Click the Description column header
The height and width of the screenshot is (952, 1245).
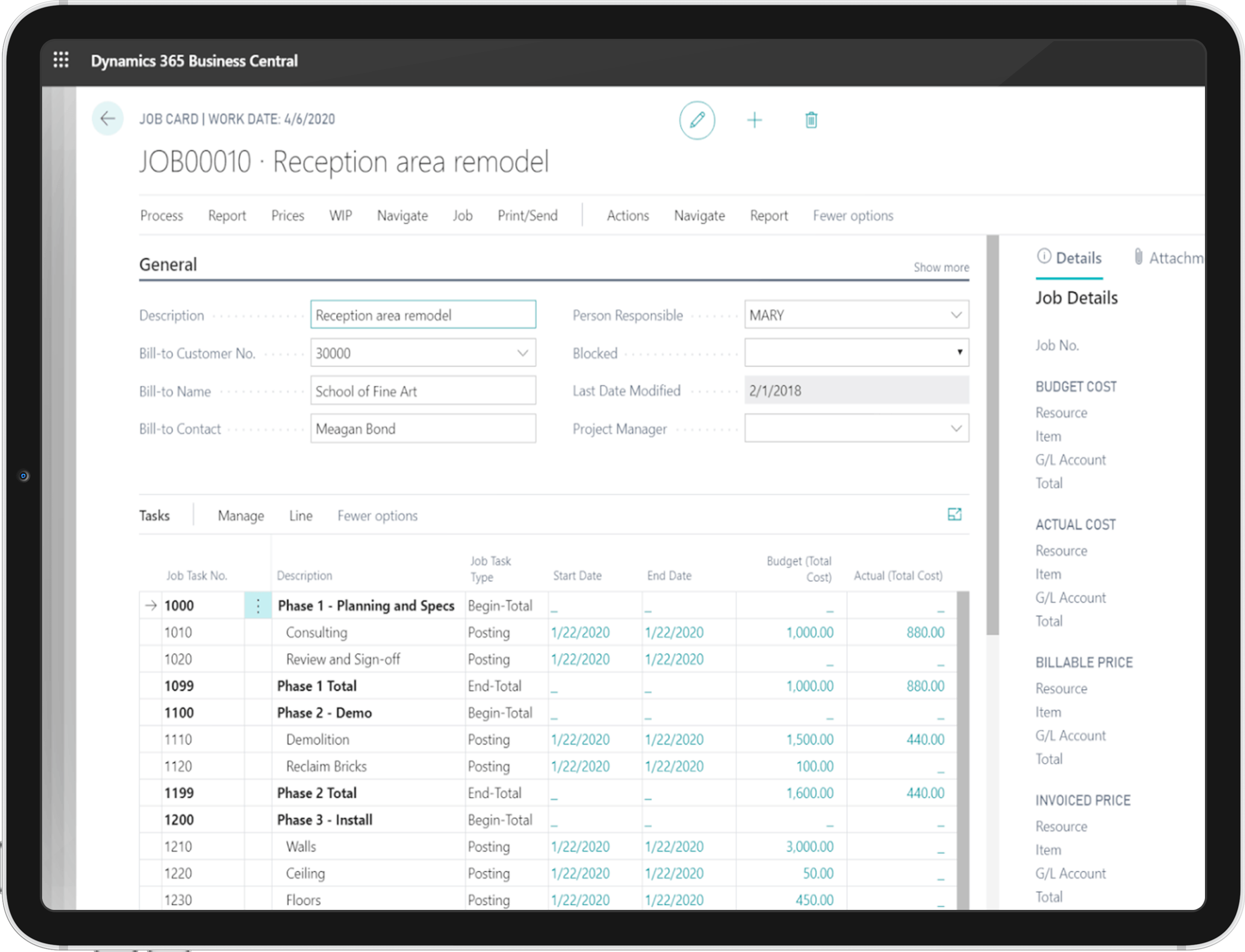(304, 576)
